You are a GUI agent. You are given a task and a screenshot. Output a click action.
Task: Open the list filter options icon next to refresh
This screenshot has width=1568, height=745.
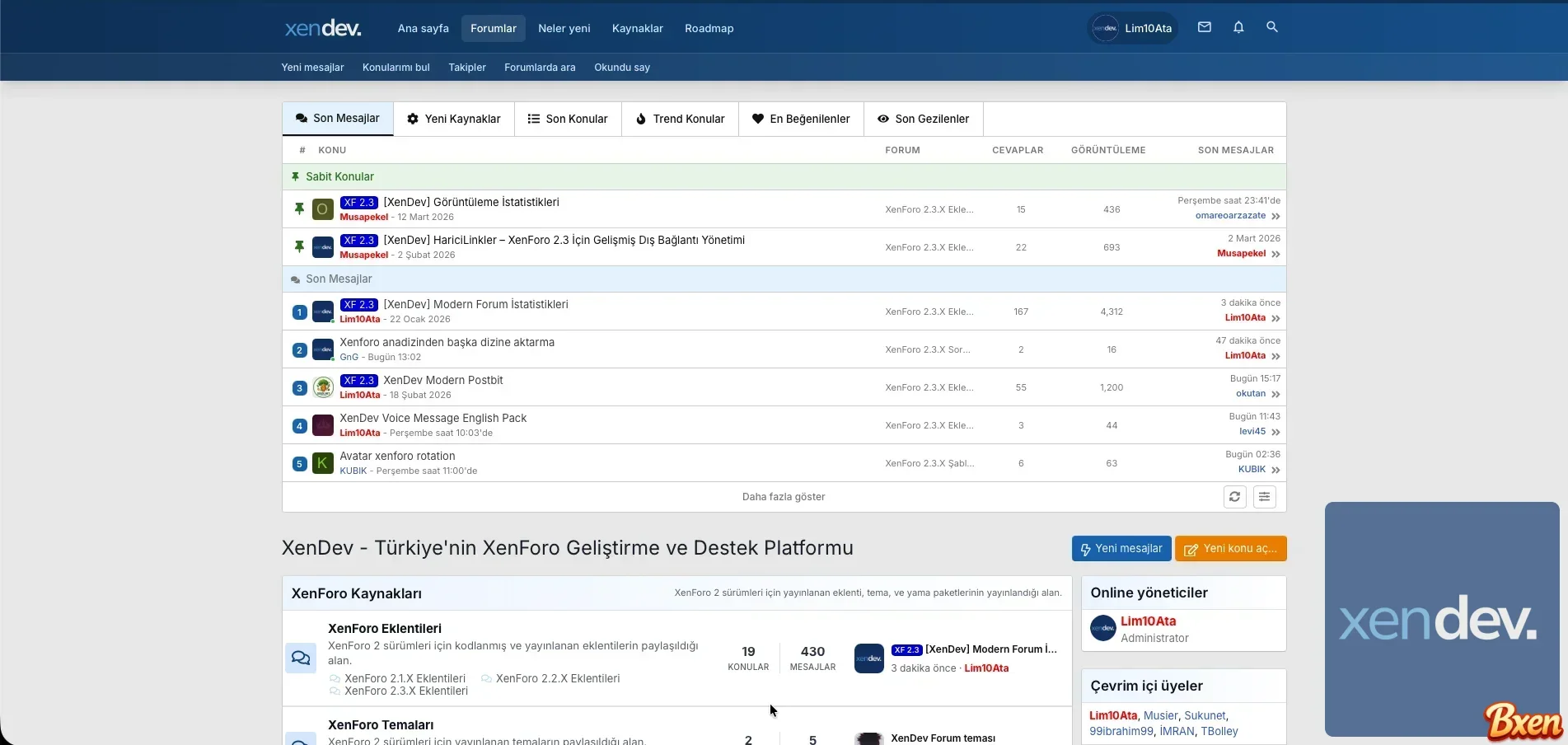1265,497
